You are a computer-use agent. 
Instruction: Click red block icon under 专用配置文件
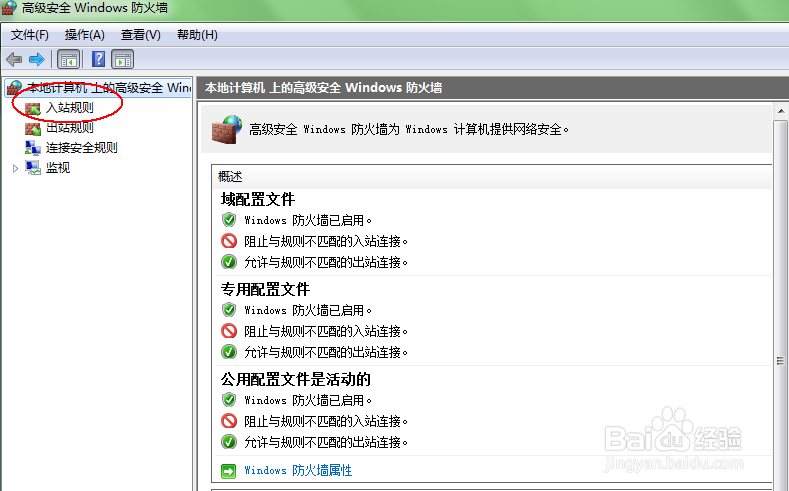(229, 331)
